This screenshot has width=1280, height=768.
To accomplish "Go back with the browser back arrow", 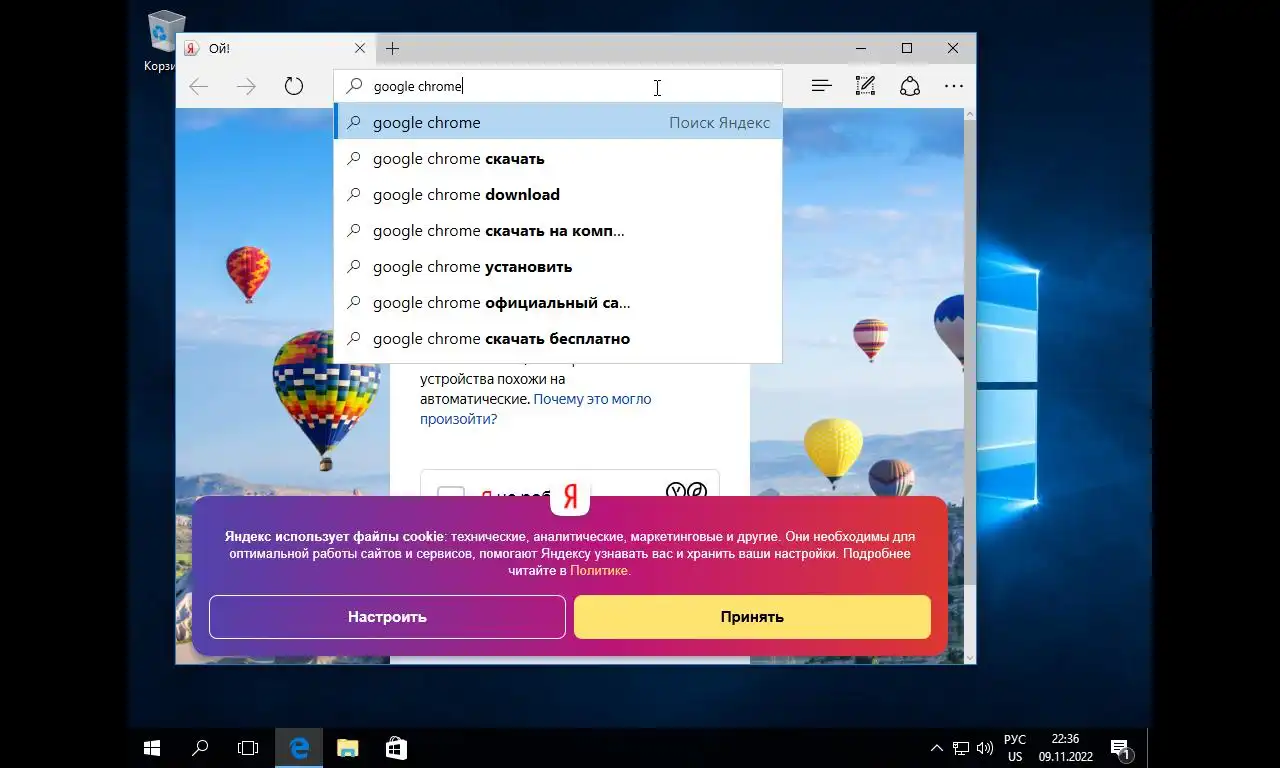I will (x=199, y=86).
